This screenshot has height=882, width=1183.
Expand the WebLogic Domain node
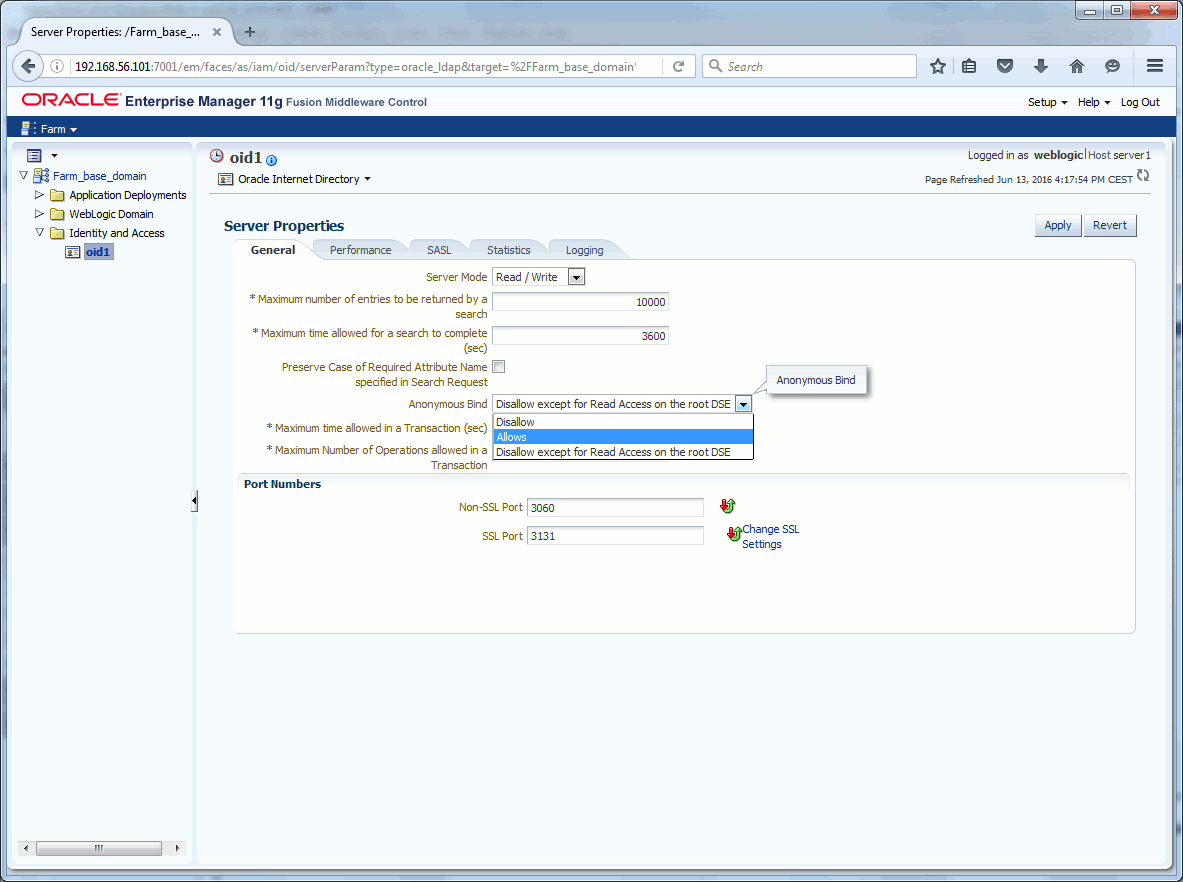pos(39,214)
